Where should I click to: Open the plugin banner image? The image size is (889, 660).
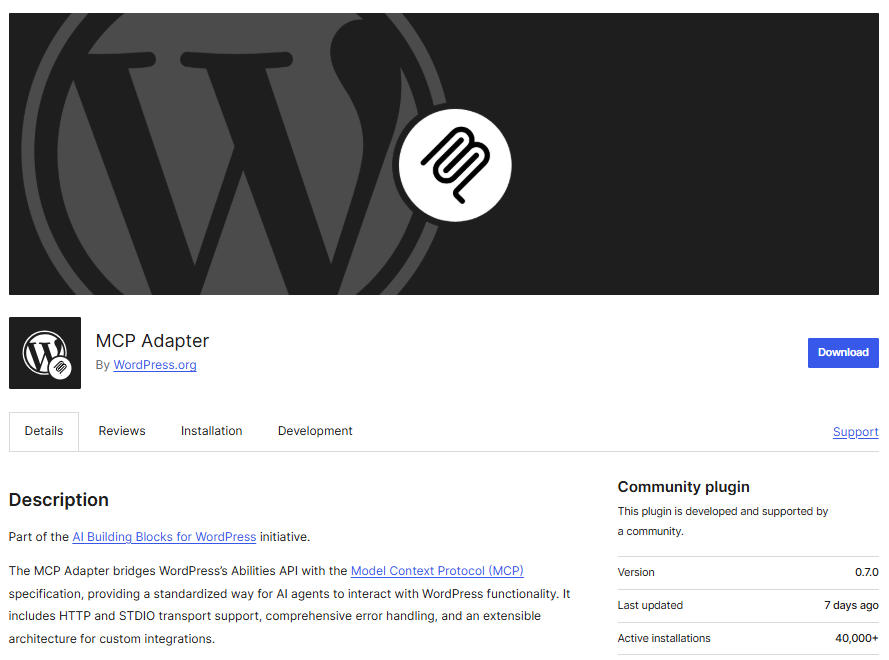point(444,154)
